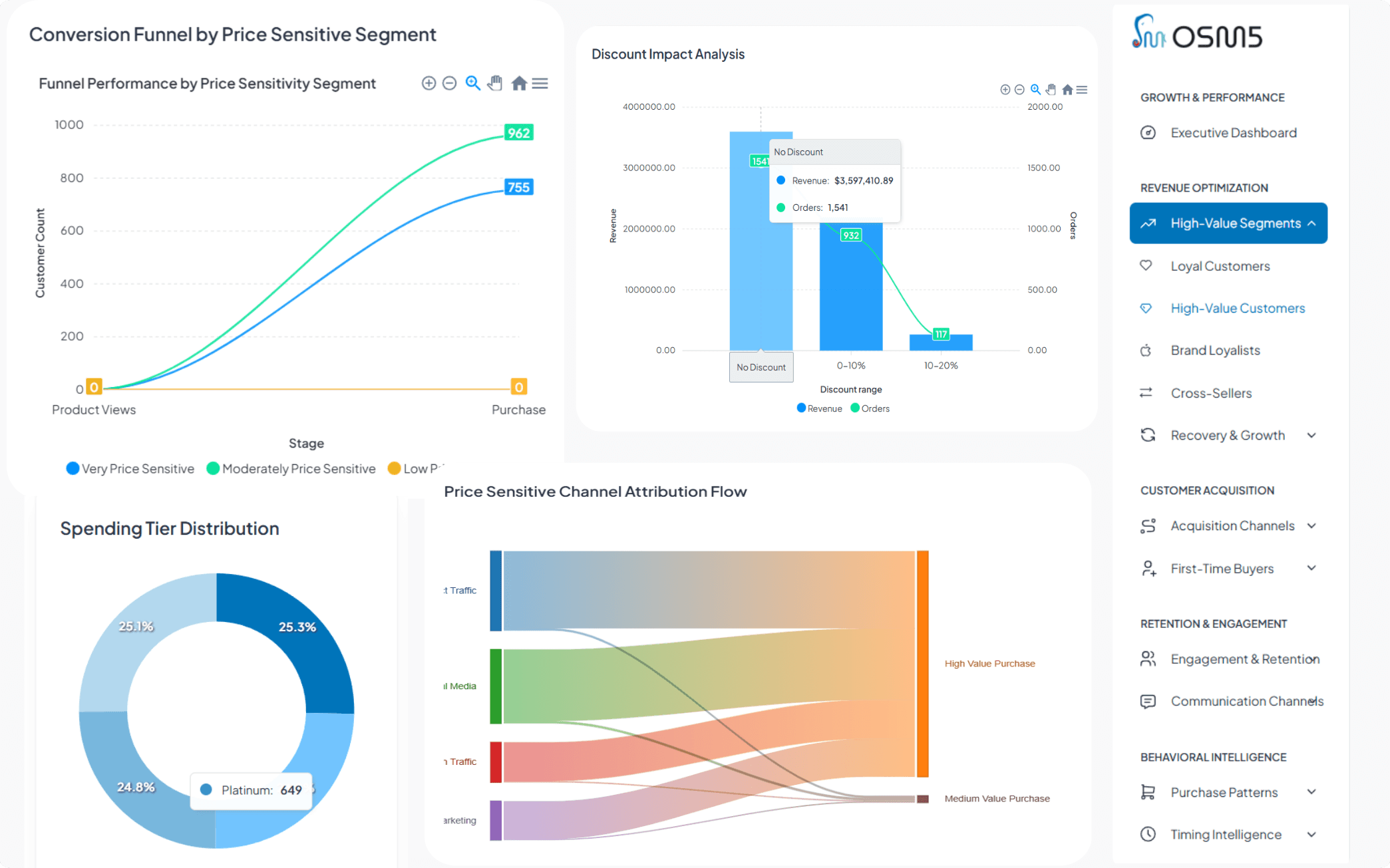
Task: Open hamburger menu on Funnel Performance chart
Action: click(540, 83)
